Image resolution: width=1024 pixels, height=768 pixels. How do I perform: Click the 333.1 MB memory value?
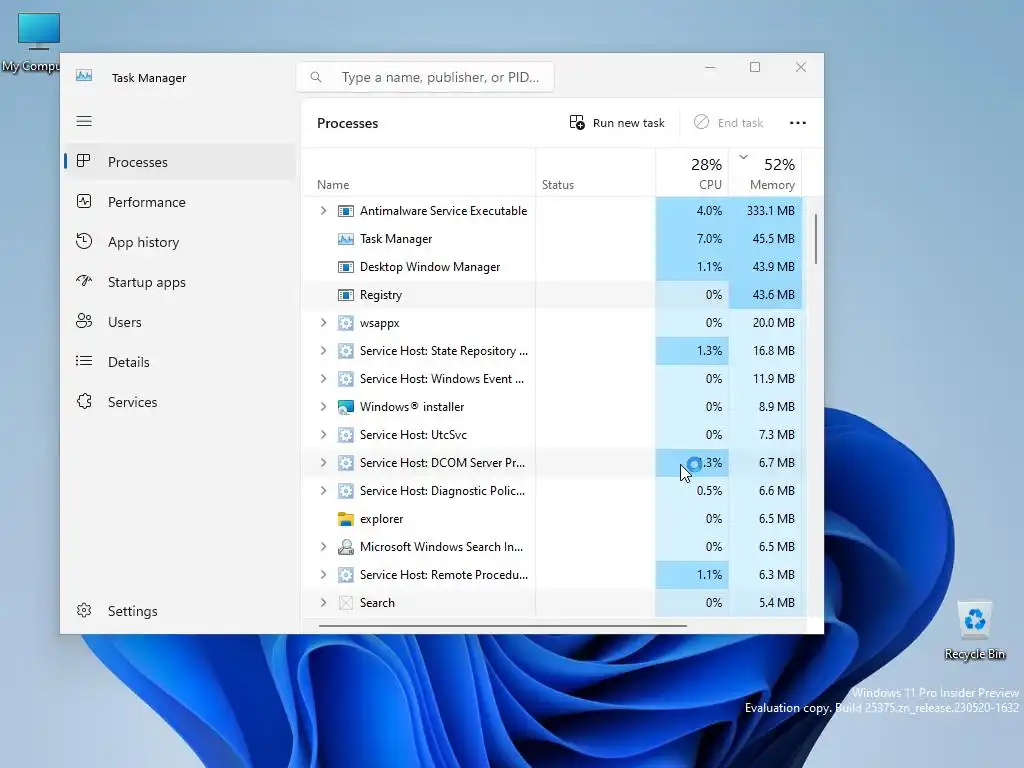click(771, 211)
